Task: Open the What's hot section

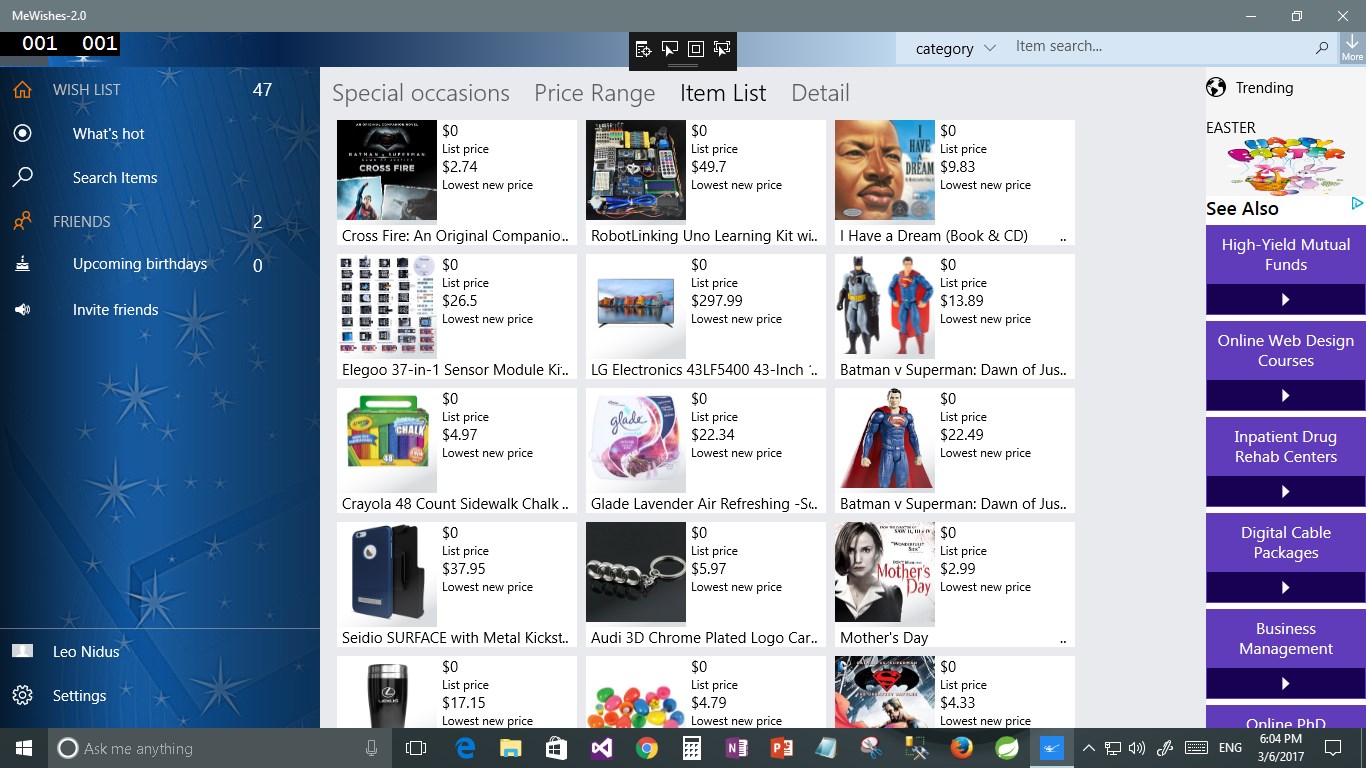Action: pos(108,133)
